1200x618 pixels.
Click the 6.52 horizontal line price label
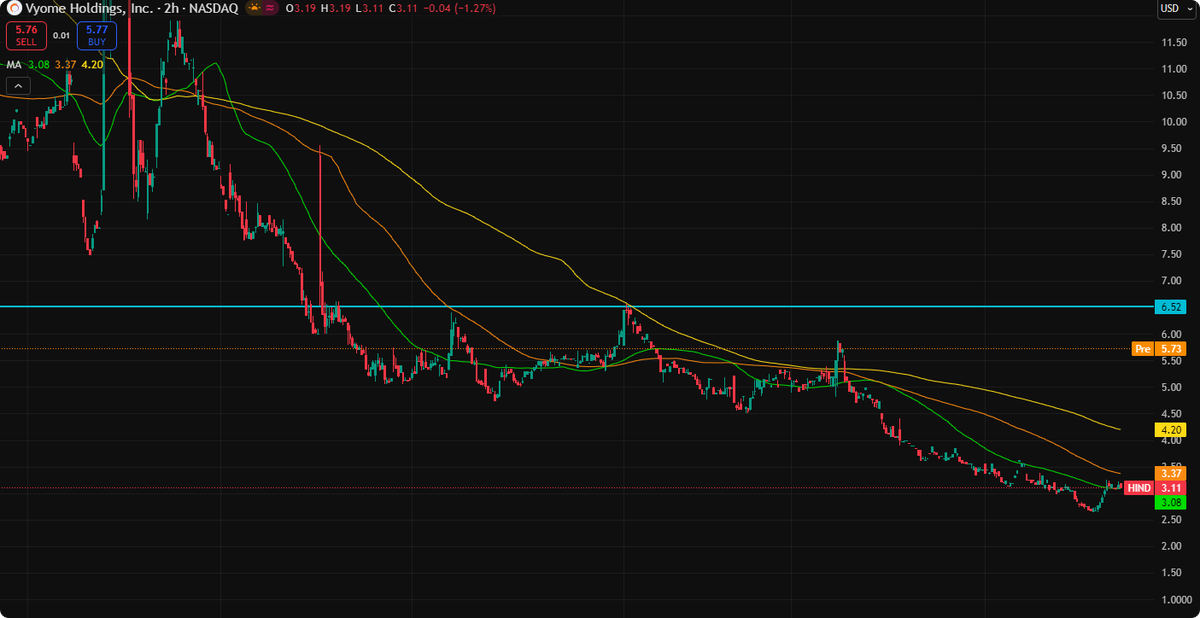[1170, 307]
